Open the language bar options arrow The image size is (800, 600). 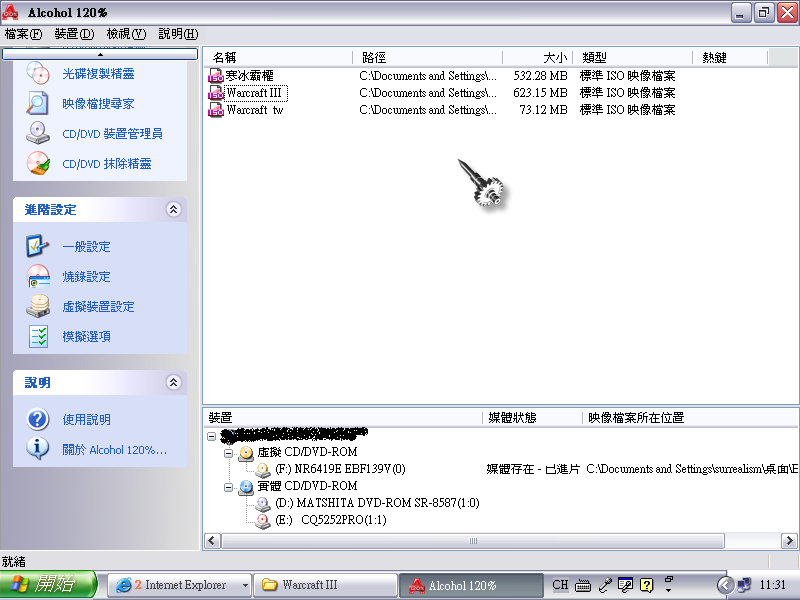pyautogui.click(x=668, y=591)
